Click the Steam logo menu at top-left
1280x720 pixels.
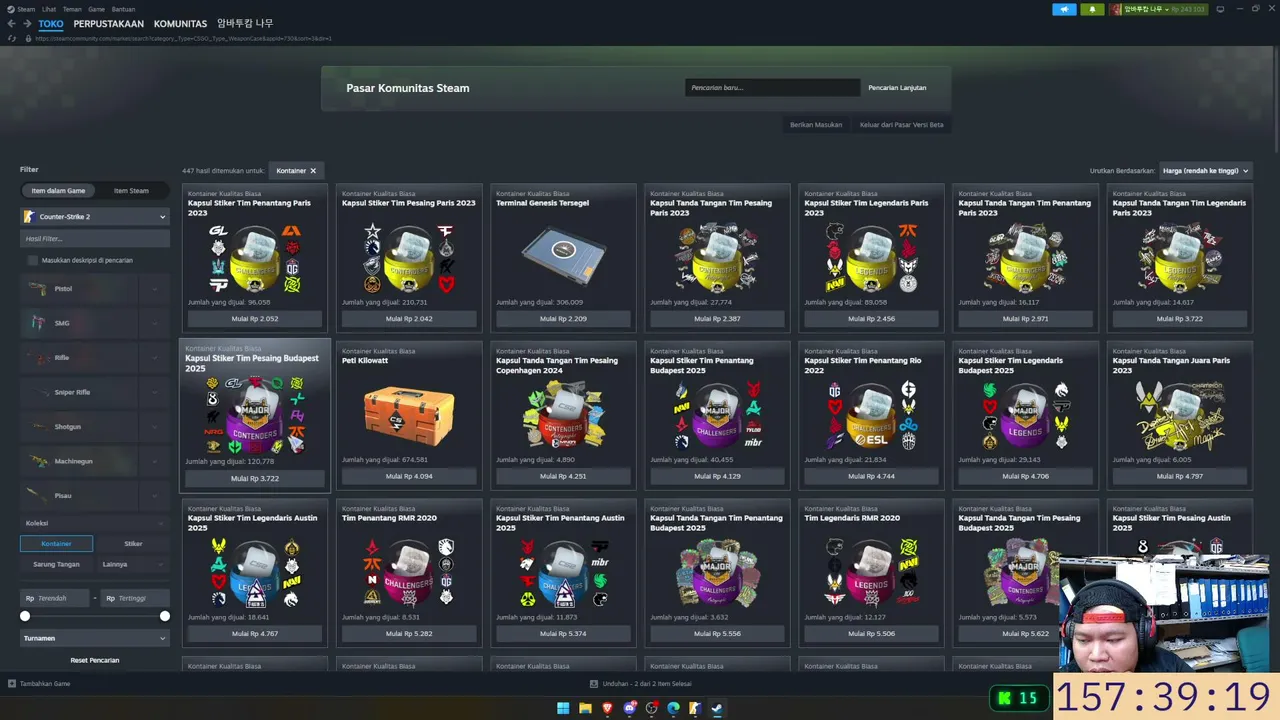(22, 9)
